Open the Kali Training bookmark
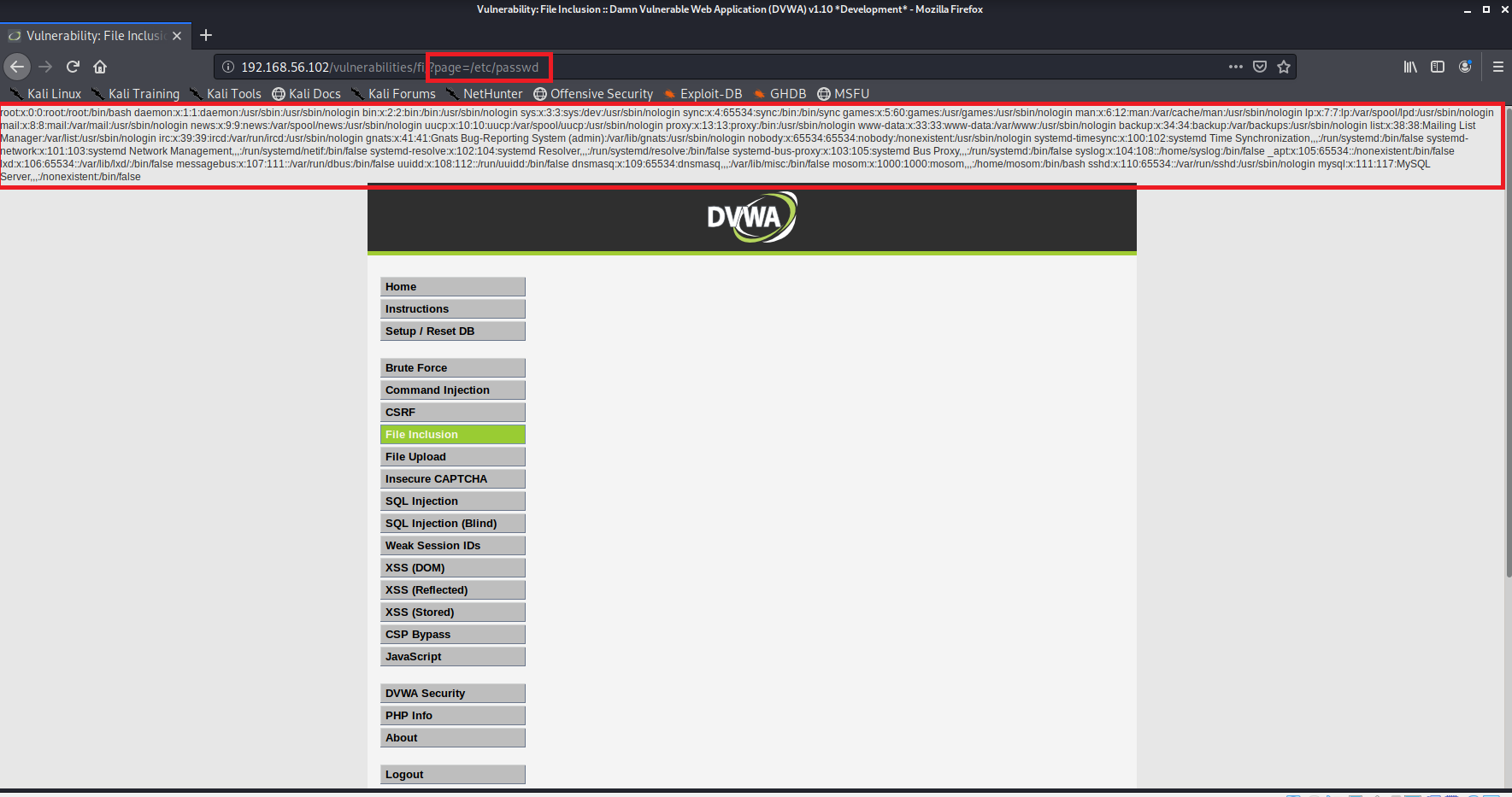 tap(136, 94)
